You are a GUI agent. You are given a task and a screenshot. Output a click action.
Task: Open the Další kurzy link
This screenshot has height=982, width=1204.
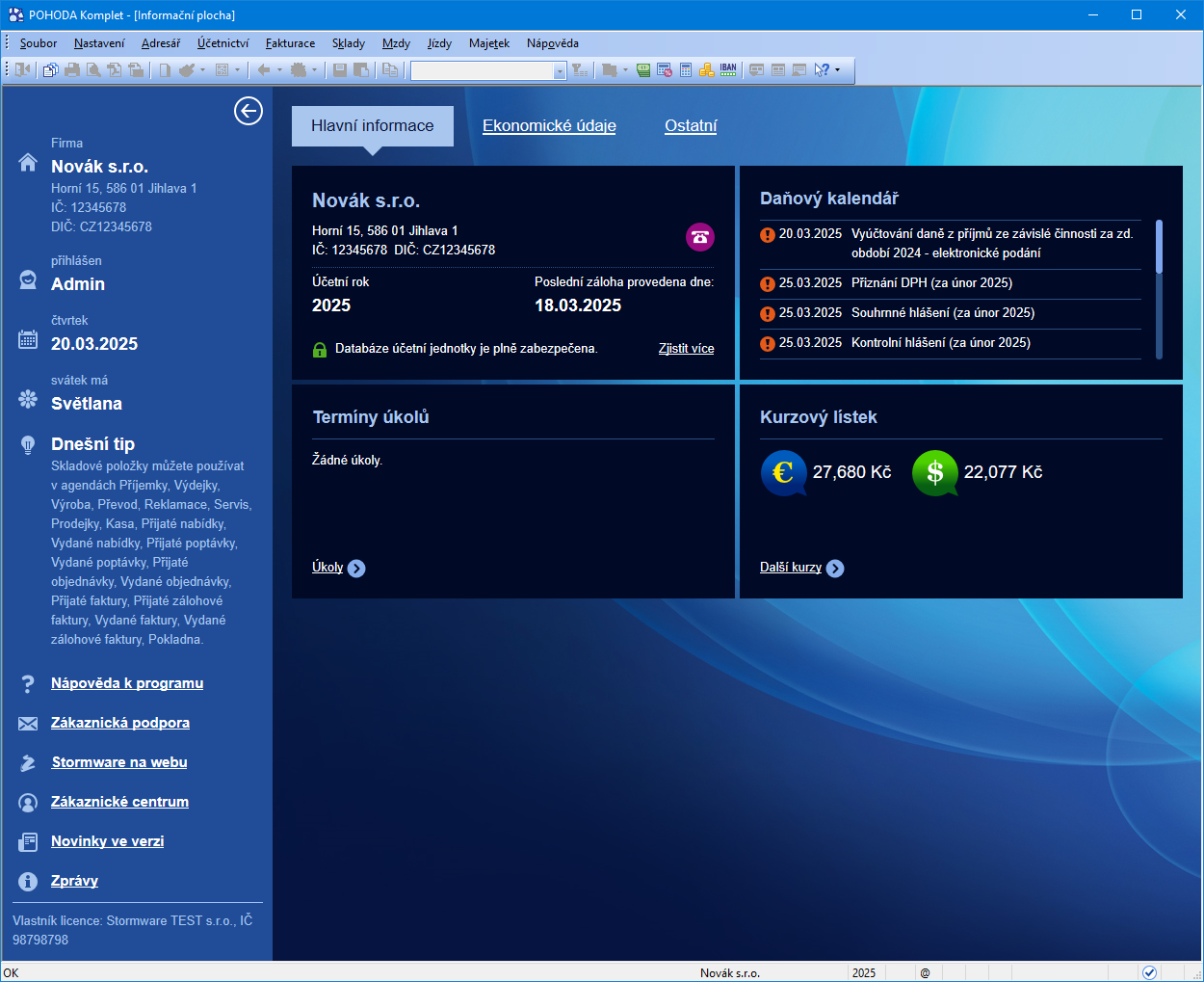tap(791, 568)
